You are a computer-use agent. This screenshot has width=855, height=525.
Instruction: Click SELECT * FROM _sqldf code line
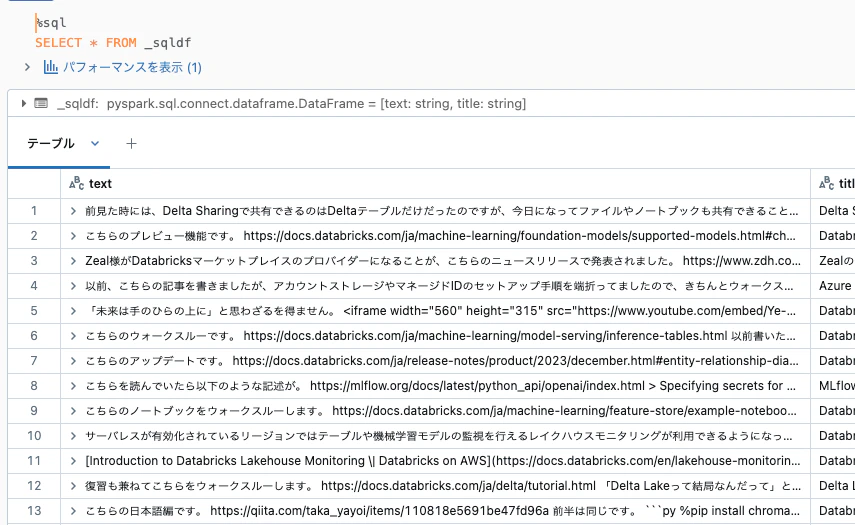click(113, 43)
